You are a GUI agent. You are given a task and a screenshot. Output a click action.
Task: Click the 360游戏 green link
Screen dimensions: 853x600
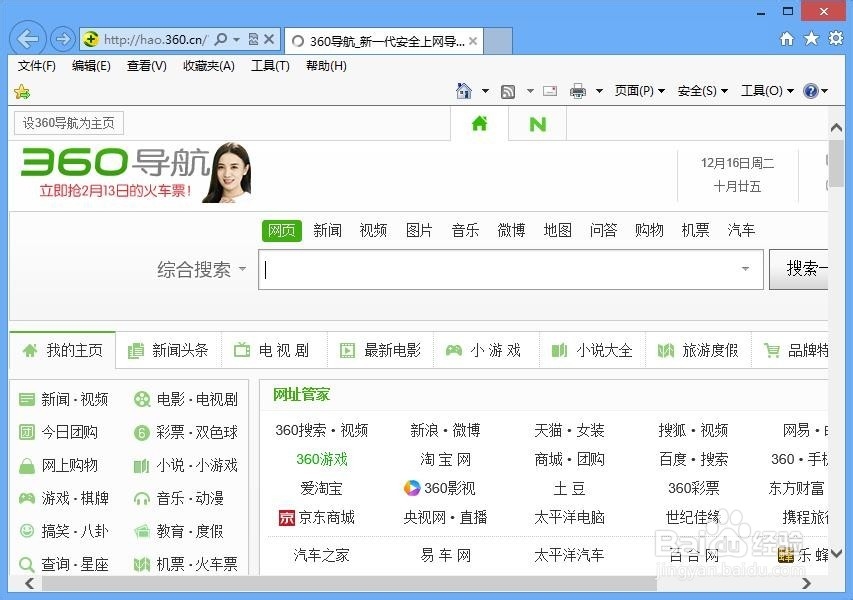pyautogui.click(x=322, y=459)
